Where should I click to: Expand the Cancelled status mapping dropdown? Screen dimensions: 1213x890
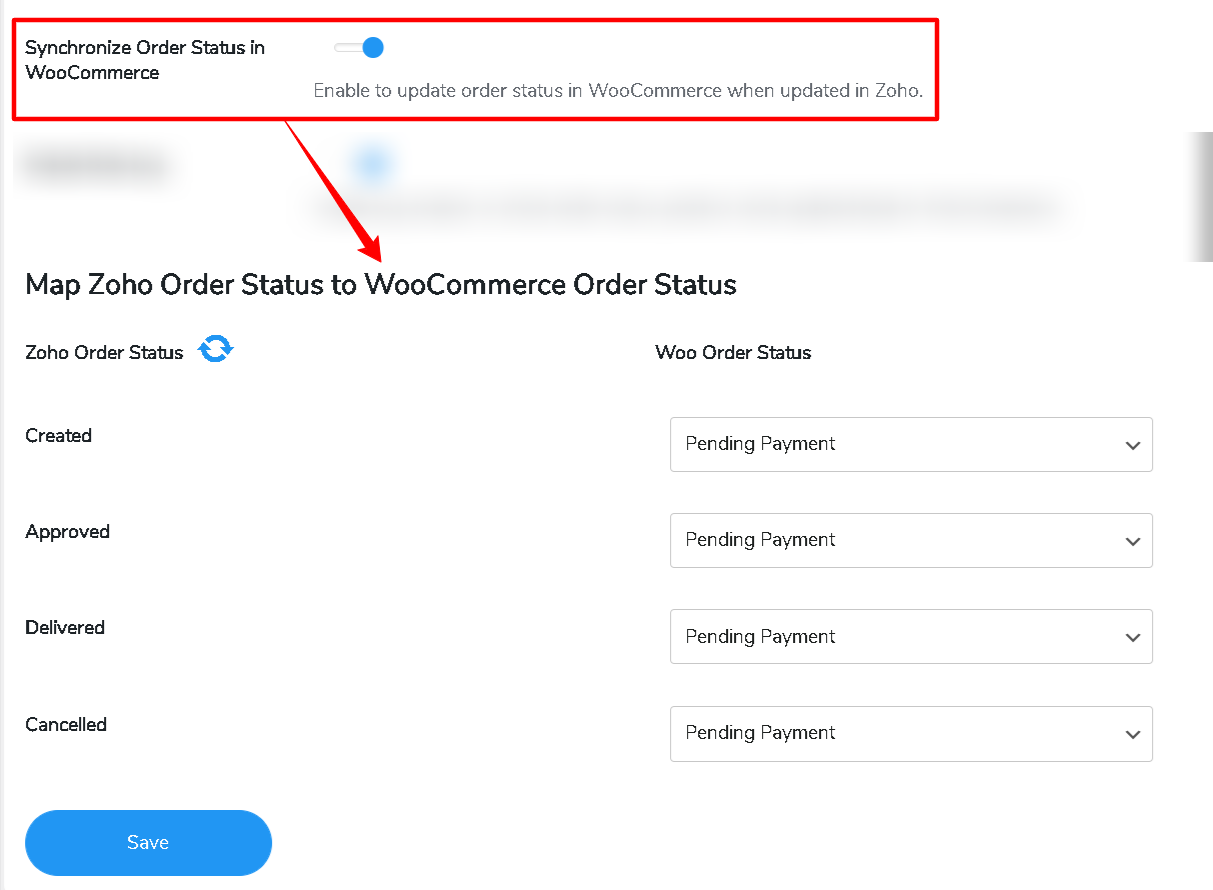910,733
